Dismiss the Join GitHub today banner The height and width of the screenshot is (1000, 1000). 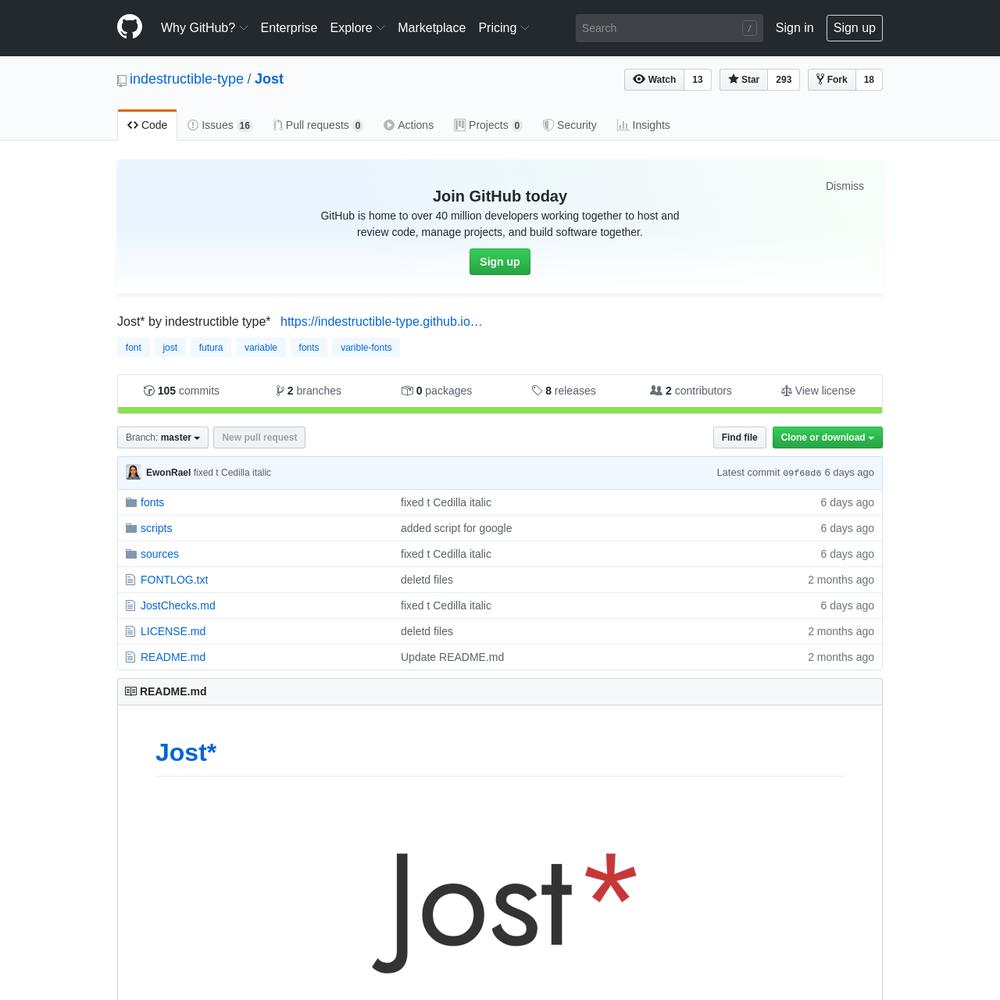[x=844, y=186]
